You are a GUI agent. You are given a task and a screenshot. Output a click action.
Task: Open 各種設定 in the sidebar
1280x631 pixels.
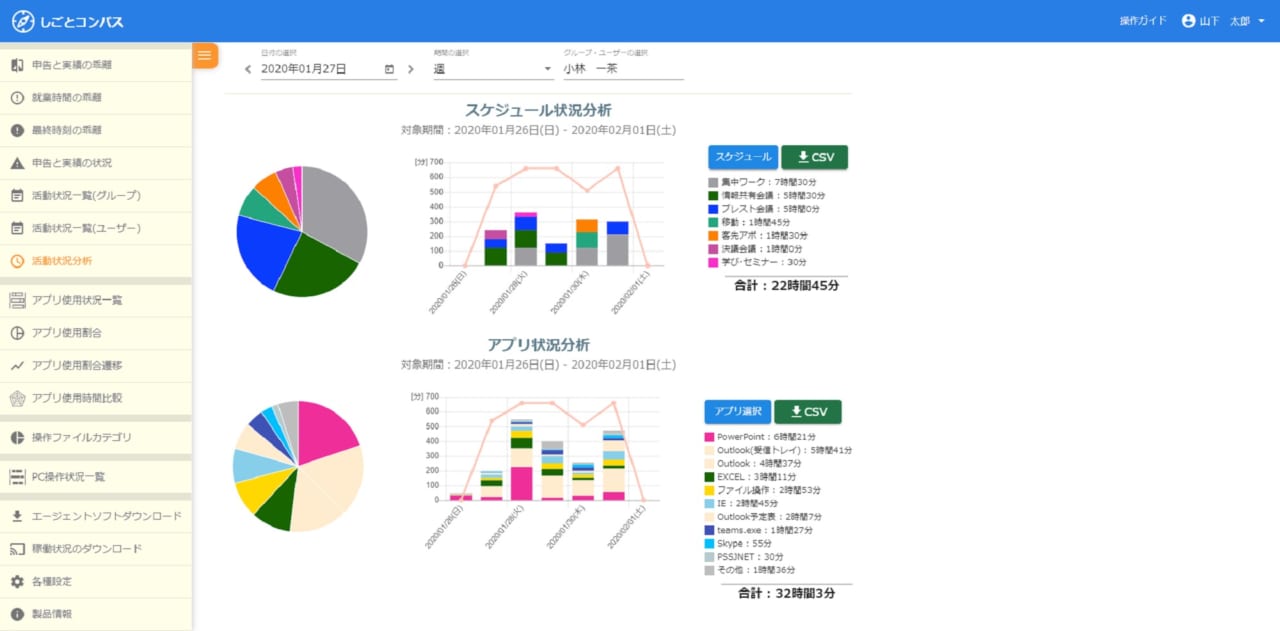(96, 581)
